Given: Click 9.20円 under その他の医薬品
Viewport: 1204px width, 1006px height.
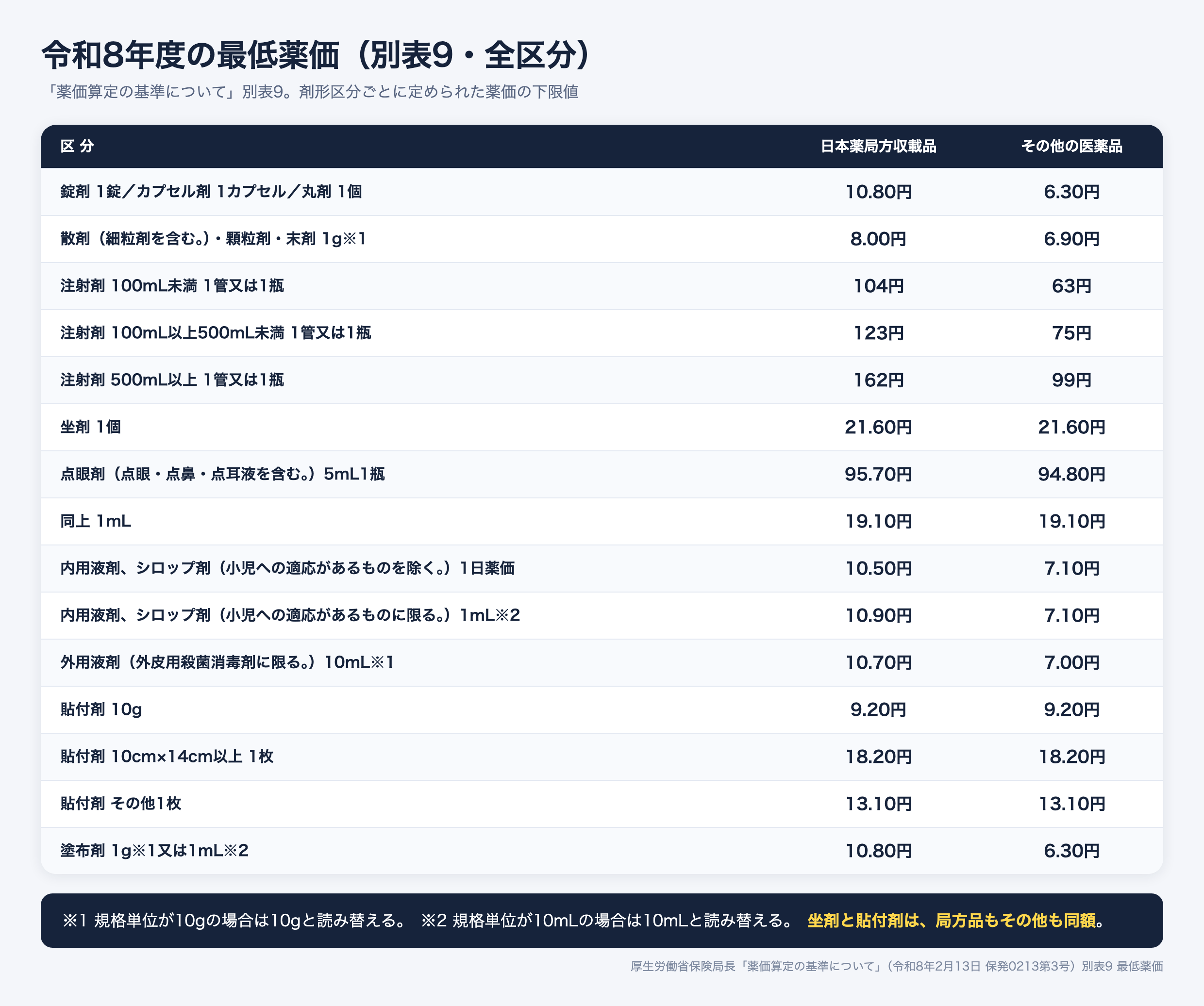Looking at the screenshot, I should tap(1071, 709).
